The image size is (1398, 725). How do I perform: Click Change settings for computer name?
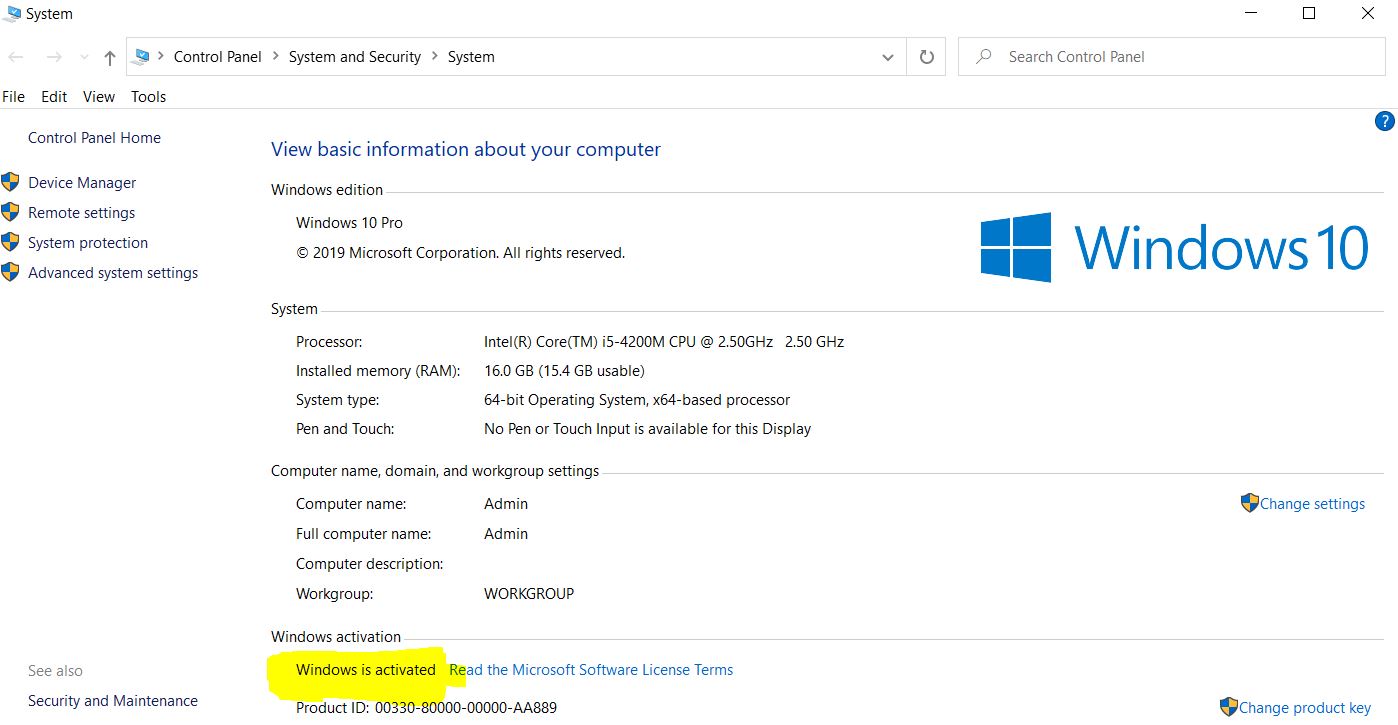pos(1312,504)
